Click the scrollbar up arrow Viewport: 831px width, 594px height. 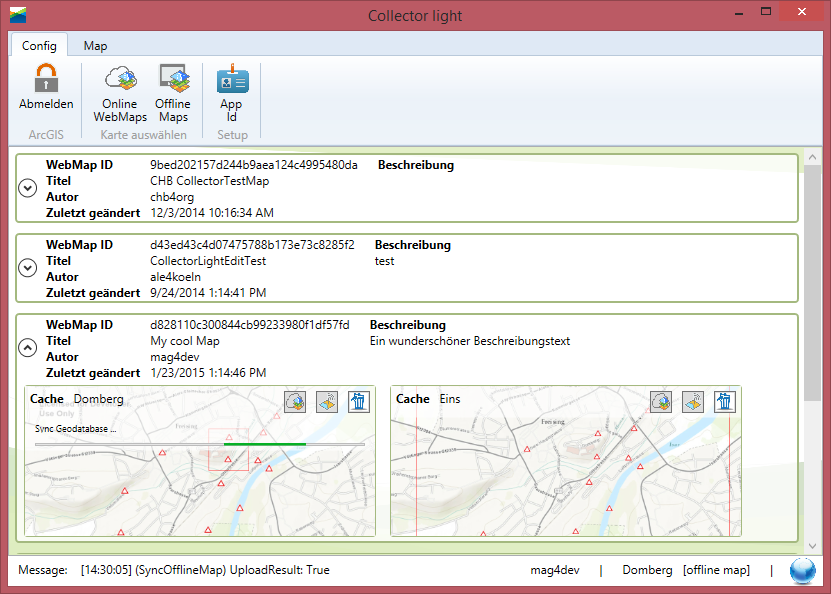tap(812, 157)
